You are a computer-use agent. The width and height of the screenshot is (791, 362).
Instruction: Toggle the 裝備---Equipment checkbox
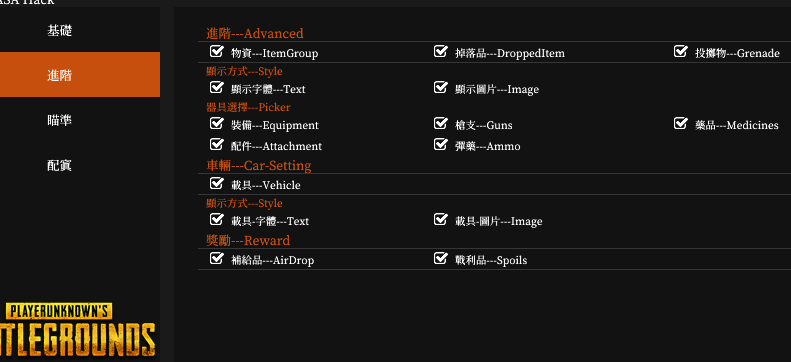(x=216, y=124)
